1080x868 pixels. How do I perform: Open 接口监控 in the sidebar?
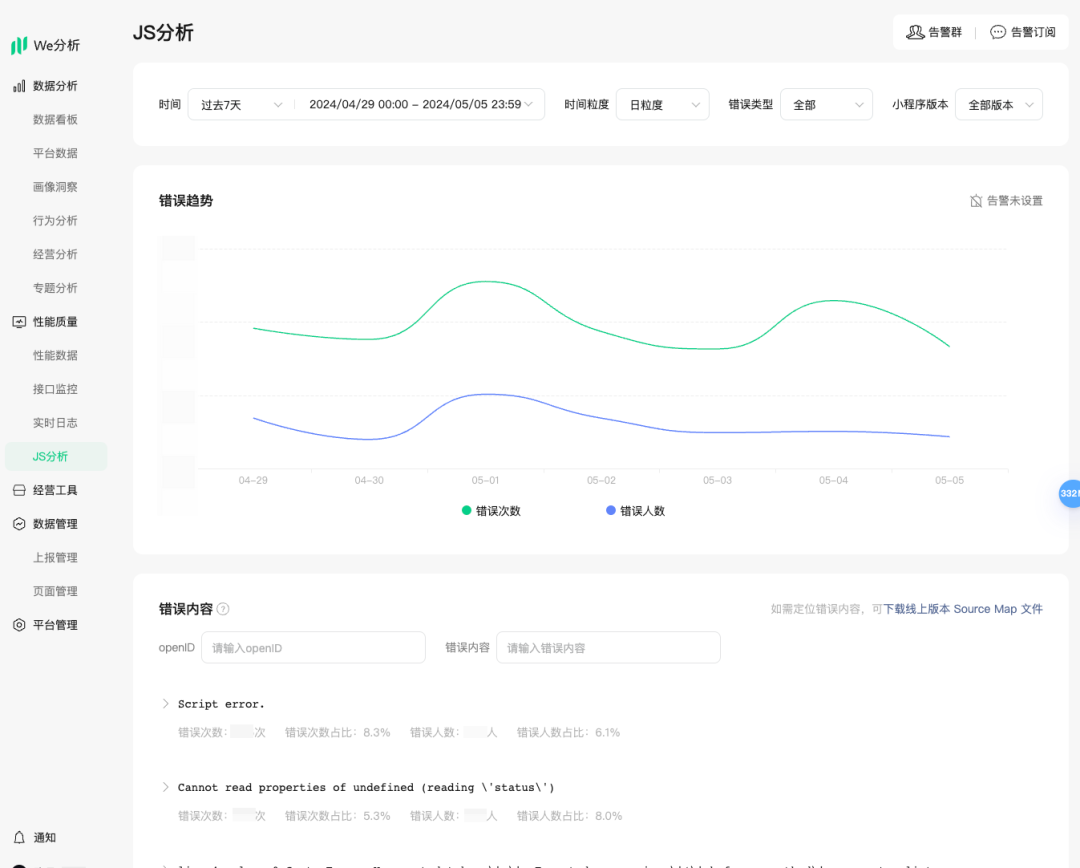[55, 389]
